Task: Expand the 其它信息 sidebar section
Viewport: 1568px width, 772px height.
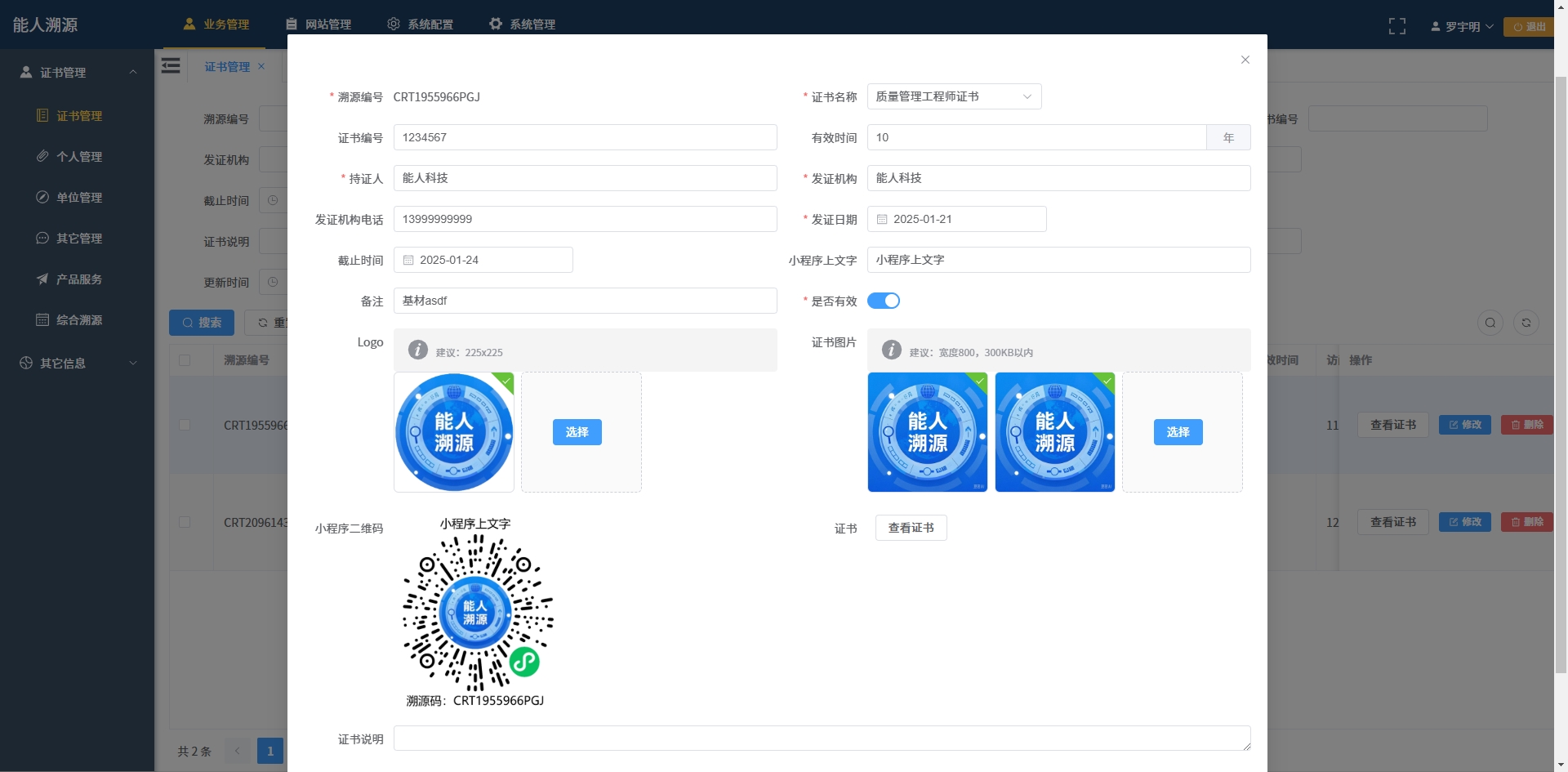Action: [78, 363]
